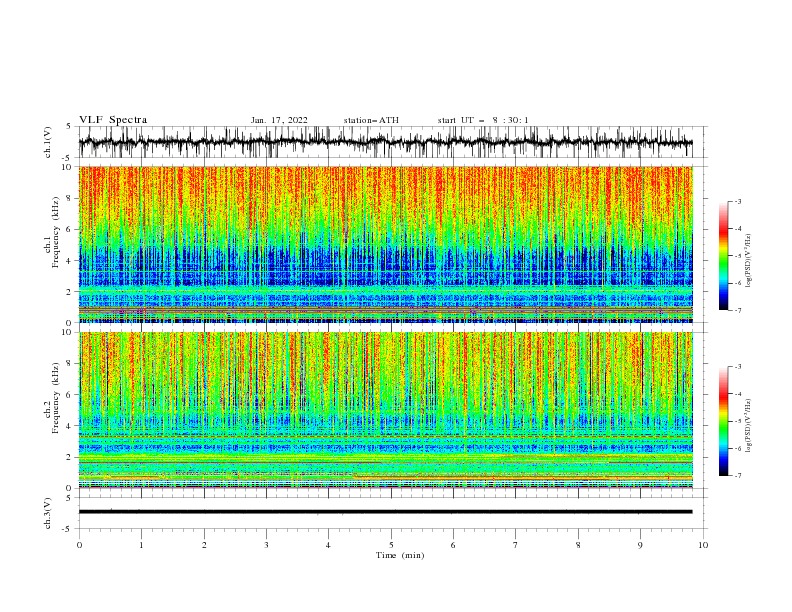This screenshot has width=792, height=612.
Task: Click the 'station=ATH' header text
Action: [371, 120]
